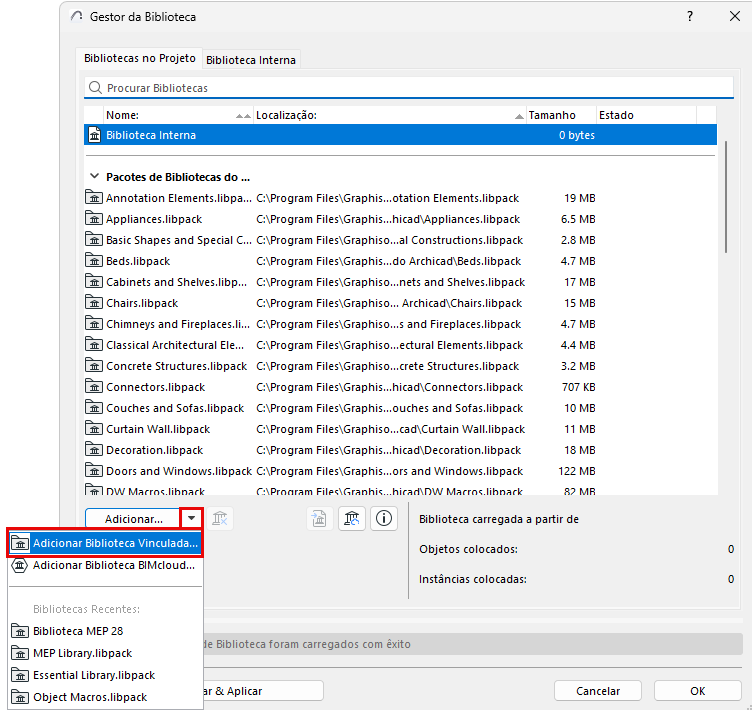Screen dimensions: 752x710
Task: Click the 122 MB size cell
Action: click(576, 471)
